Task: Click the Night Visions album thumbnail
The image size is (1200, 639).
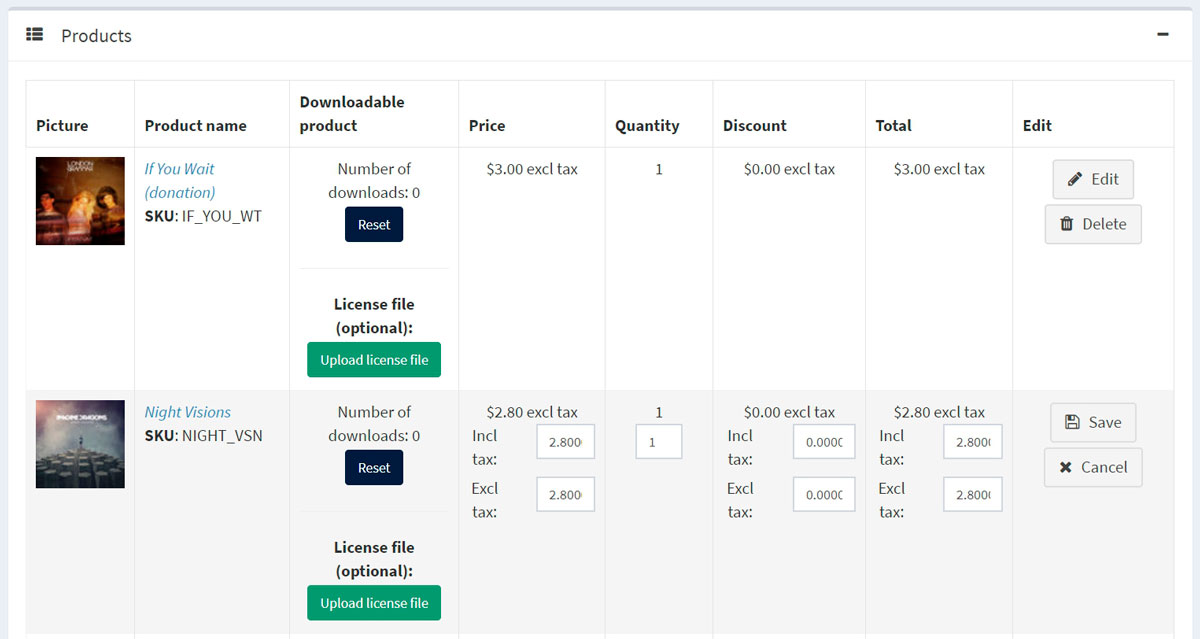Action: click(80, 444)
